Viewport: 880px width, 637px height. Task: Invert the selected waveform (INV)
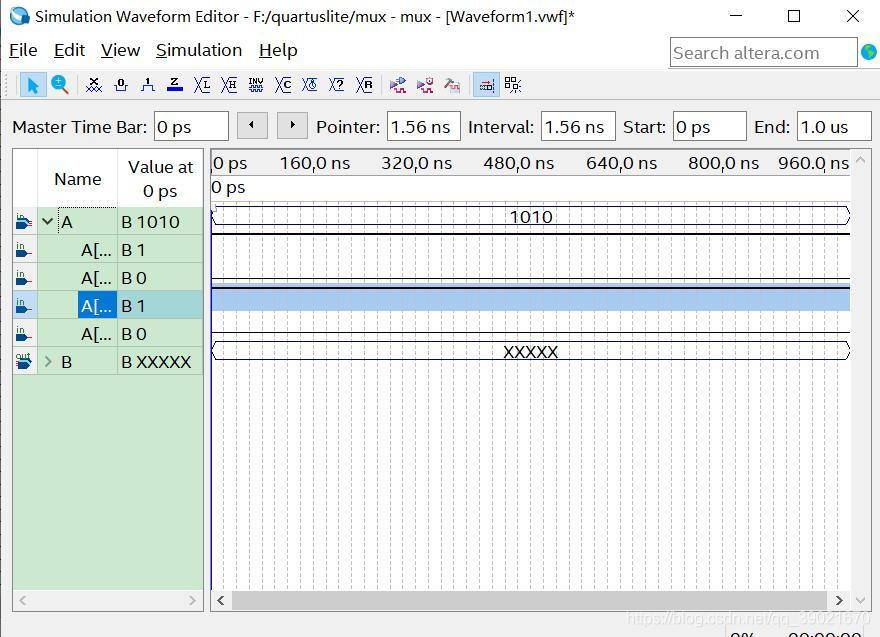click(x=256, y=85)
